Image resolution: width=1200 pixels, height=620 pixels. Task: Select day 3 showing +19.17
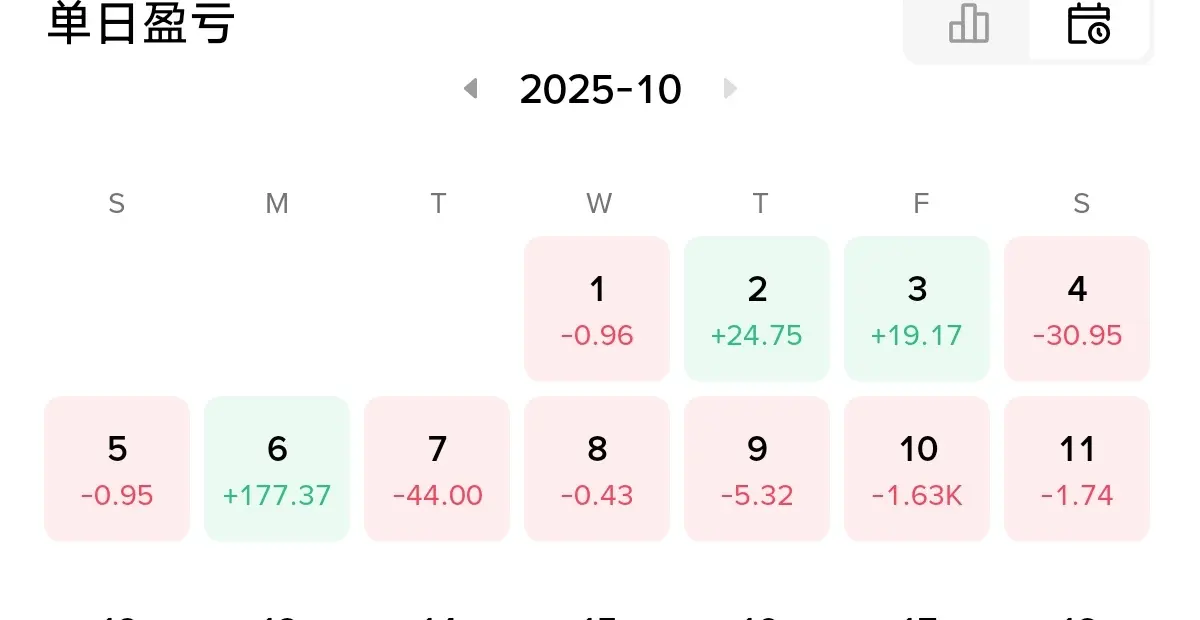(917, 309)
